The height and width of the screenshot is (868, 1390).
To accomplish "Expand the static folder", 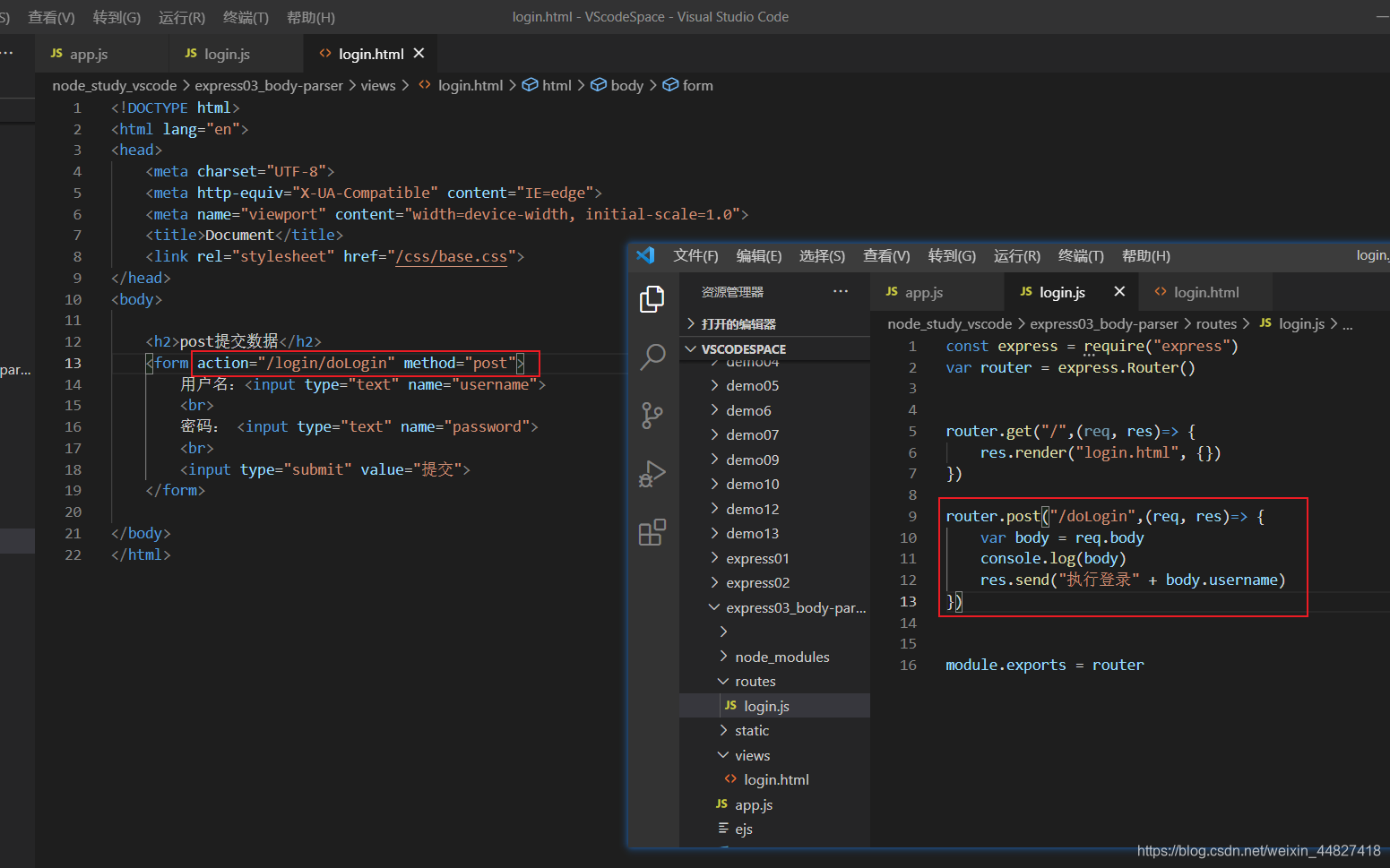I will [x=723, y=730].
